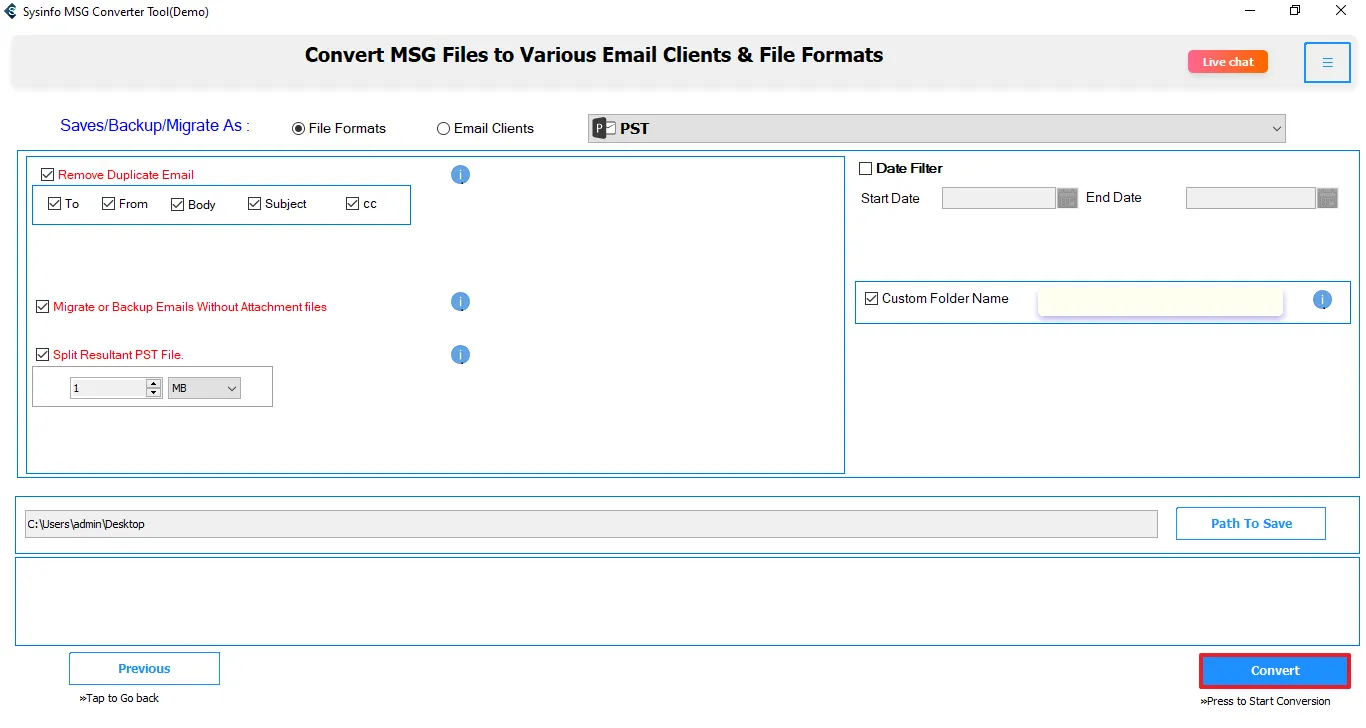Viewport: 1366px width, 728px height.
Task: Open End Date calendar picker icon
Action: pyautogui.click(x=1327, y=198)
